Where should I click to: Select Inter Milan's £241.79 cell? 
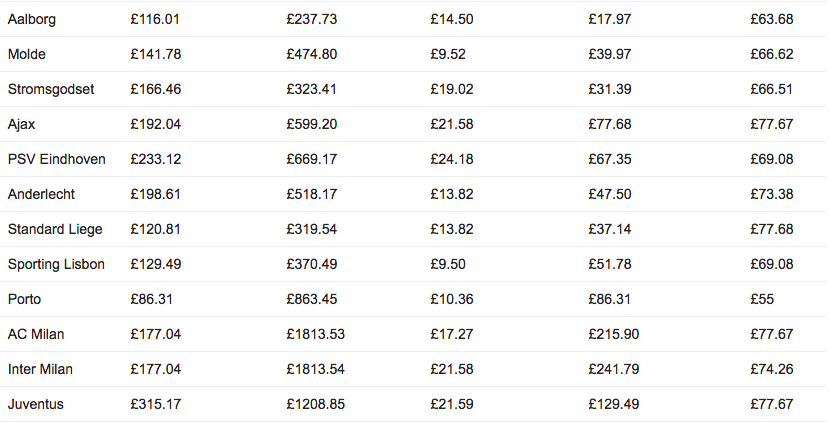point(614,369)
